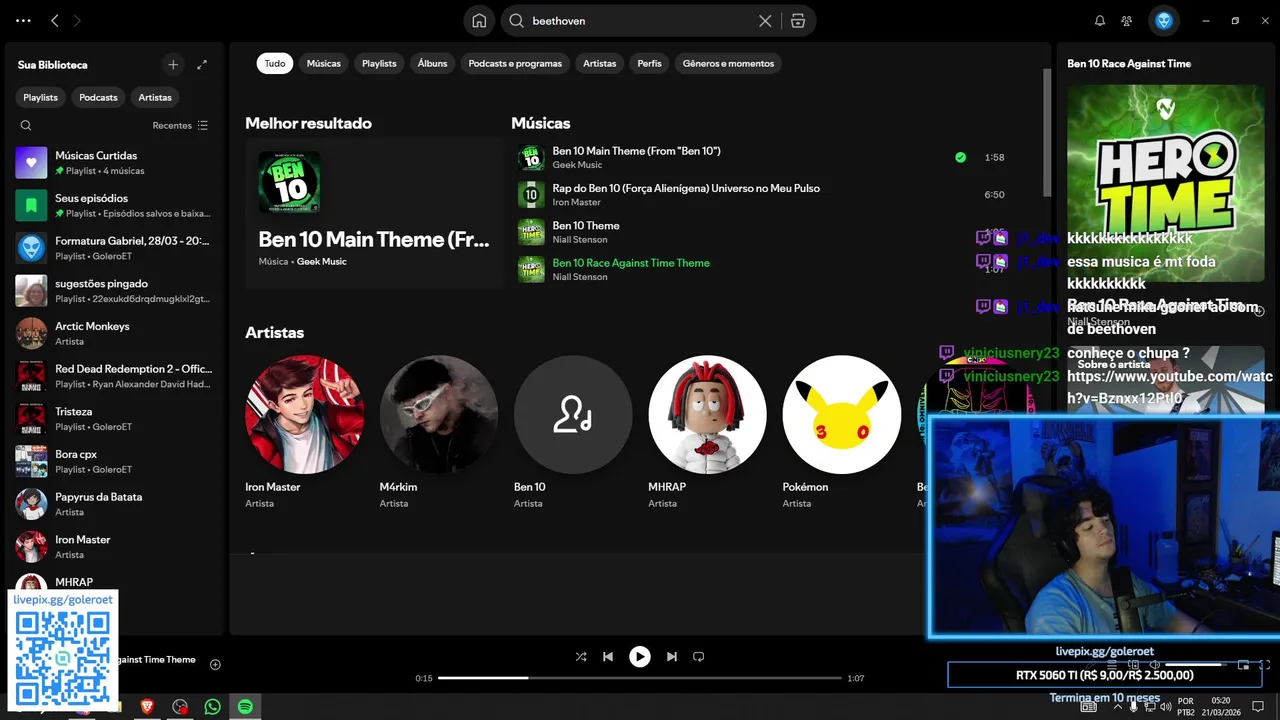Open the user profile avatar menu

click(x=1164, y=20)
